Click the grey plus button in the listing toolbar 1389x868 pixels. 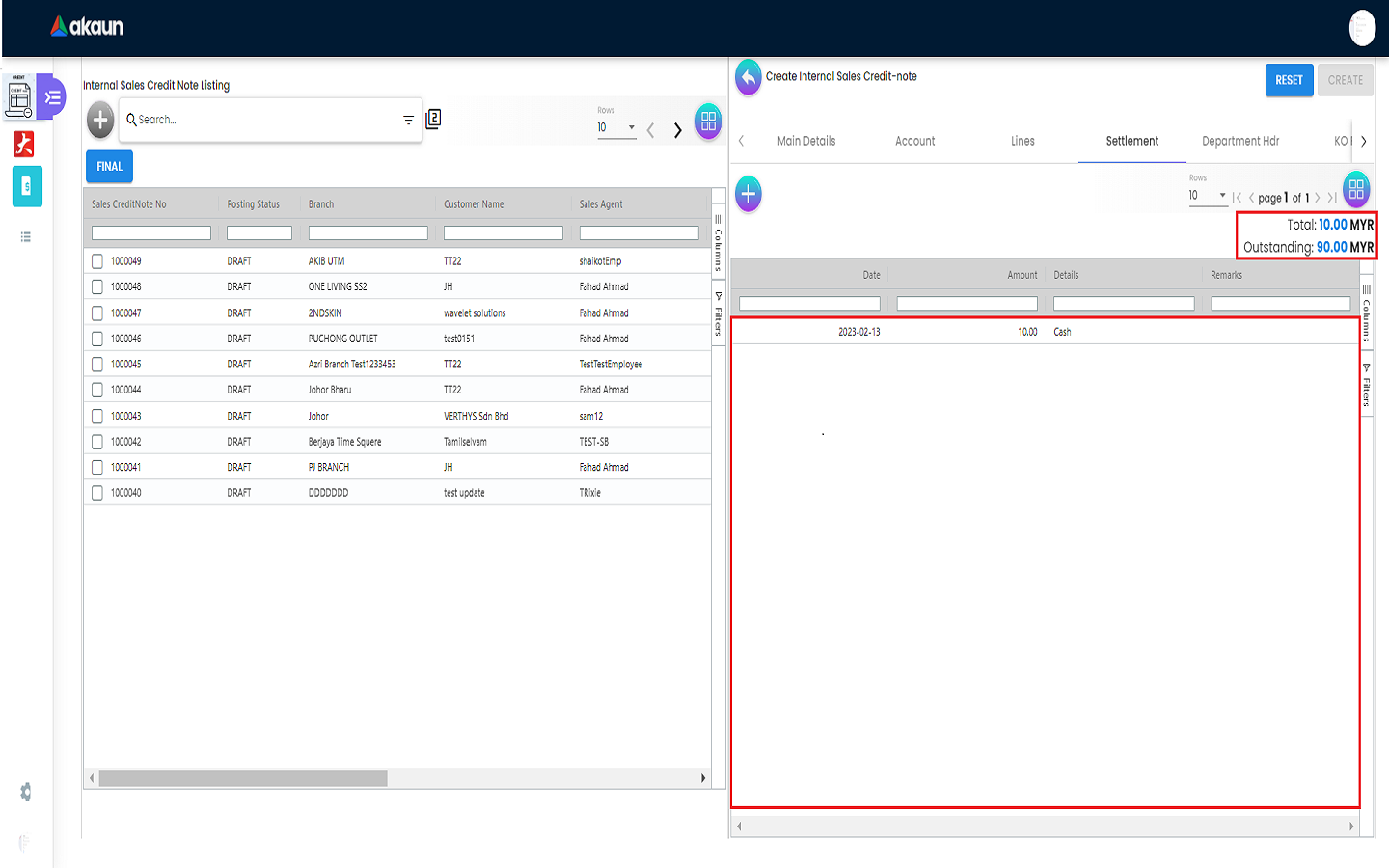(100, 121)
